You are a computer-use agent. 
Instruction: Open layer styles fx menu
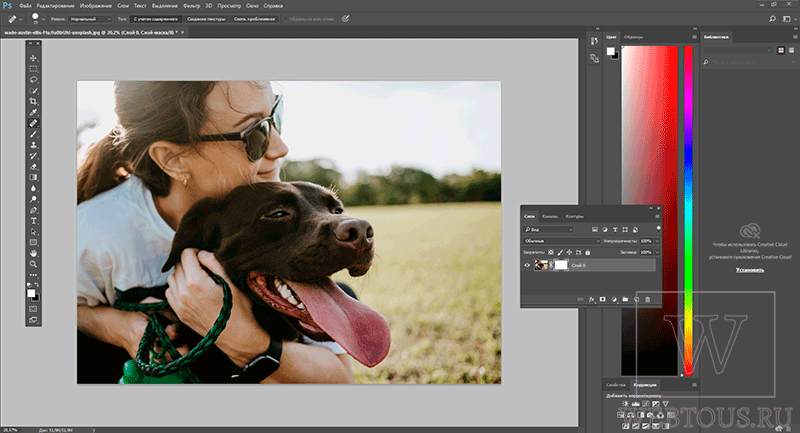click(592, 299)
